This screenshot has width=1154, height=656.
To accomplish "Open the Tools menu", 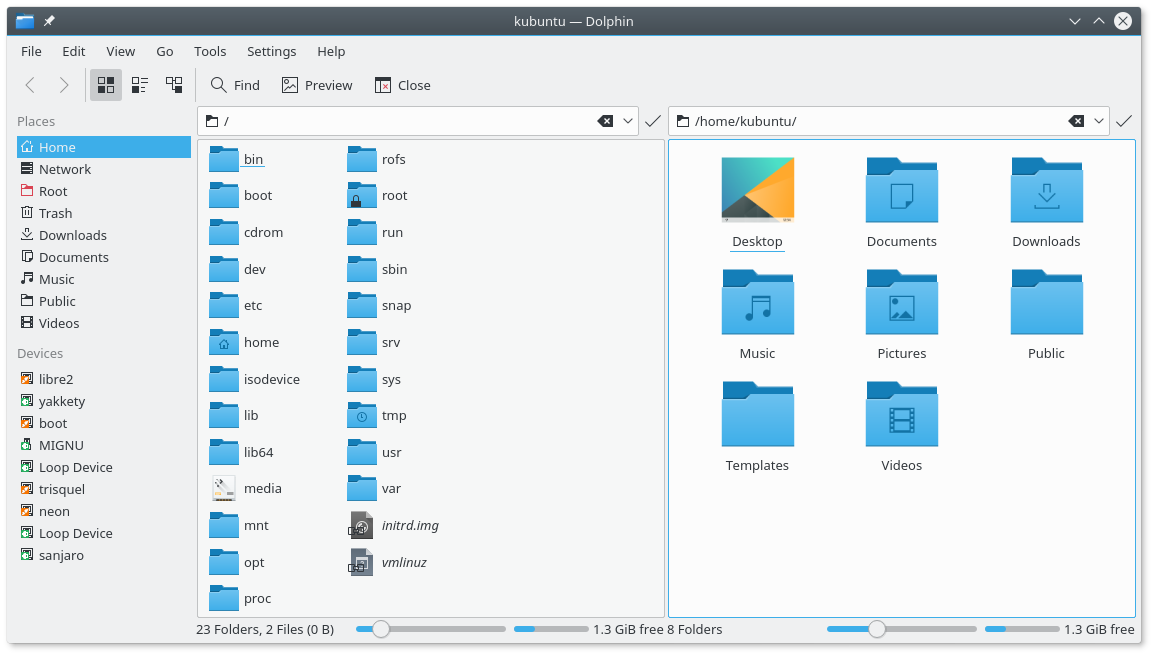I will point(210,51).
